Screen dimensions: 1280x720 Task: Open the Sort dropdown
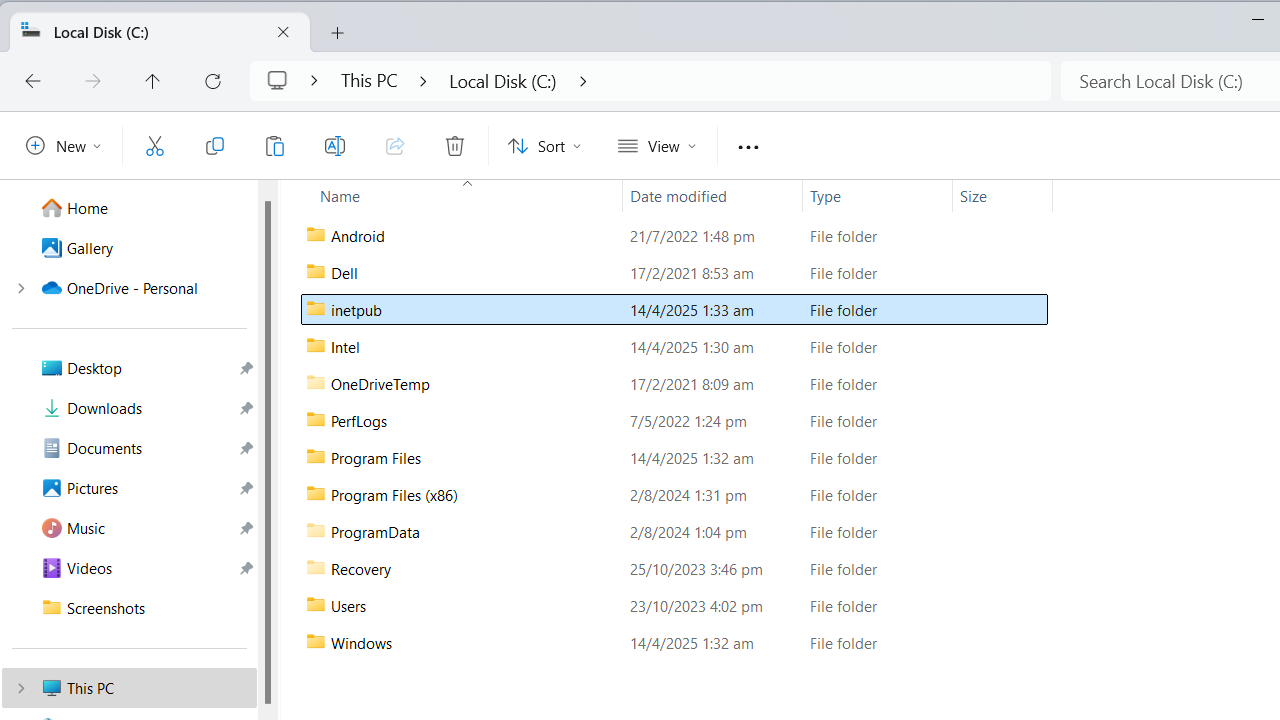tap(544, 146)
